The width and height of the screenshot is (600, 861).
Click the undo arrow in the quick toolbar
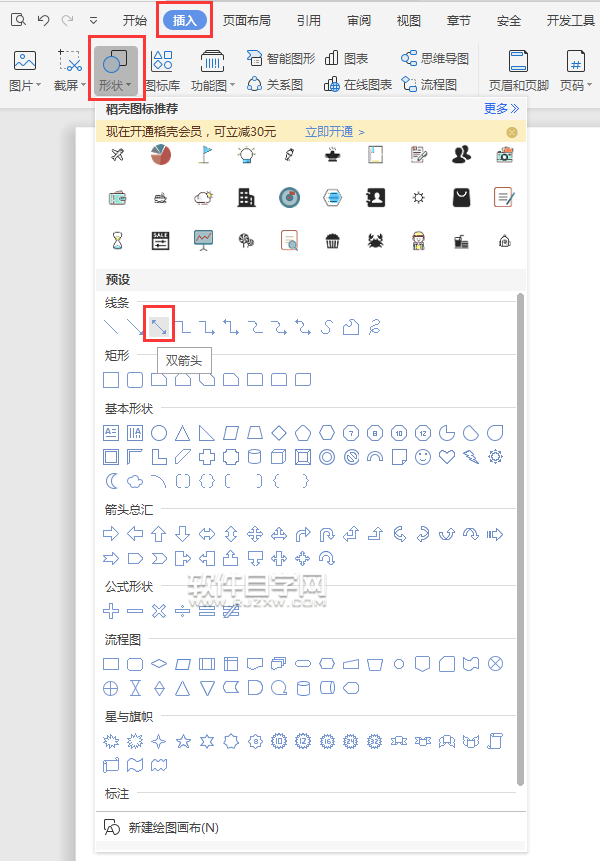[x=43, y=21]
